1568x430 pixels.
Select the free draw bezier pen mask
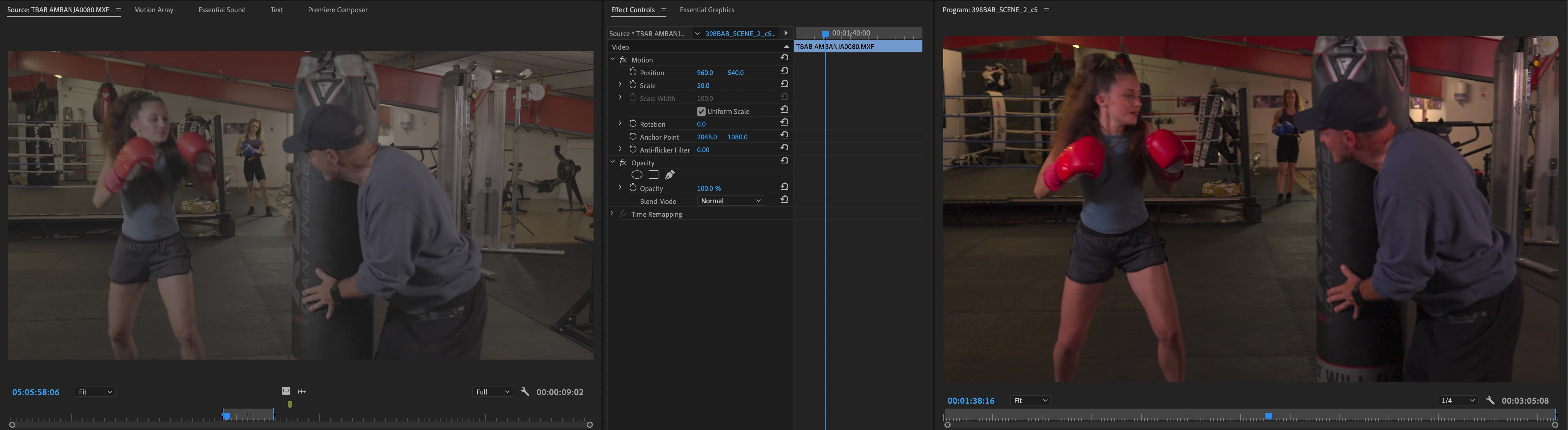coord(669,175)
